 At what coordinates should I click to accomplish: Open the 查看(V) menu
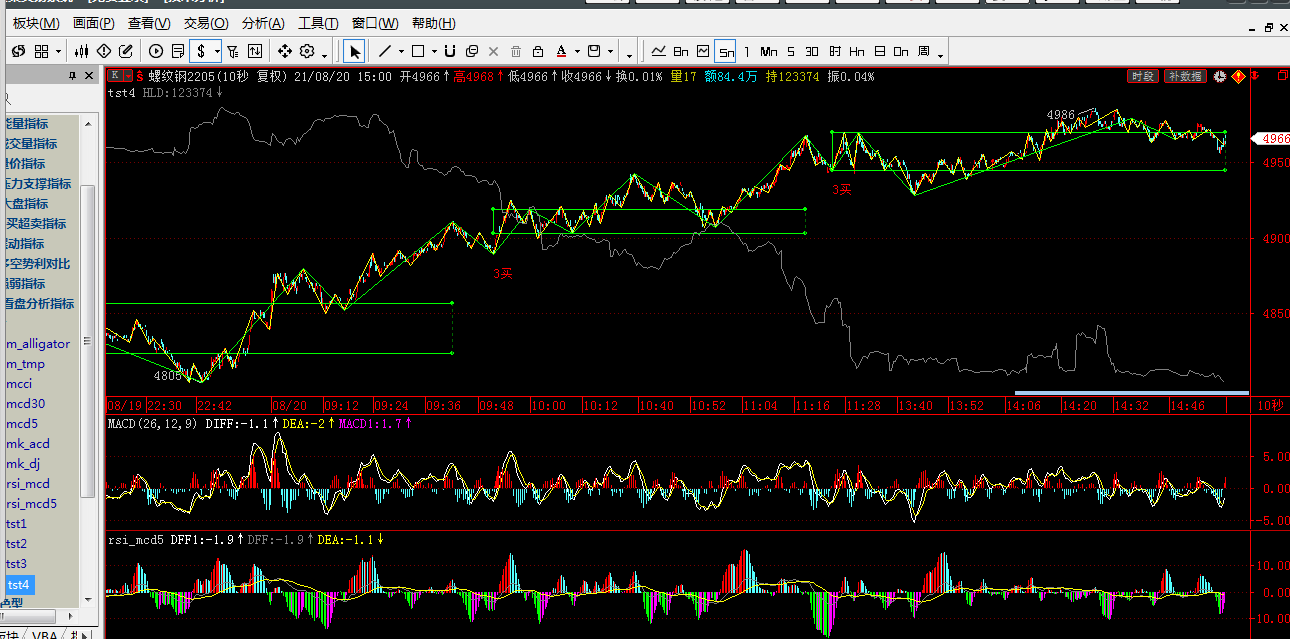[149, 23]
